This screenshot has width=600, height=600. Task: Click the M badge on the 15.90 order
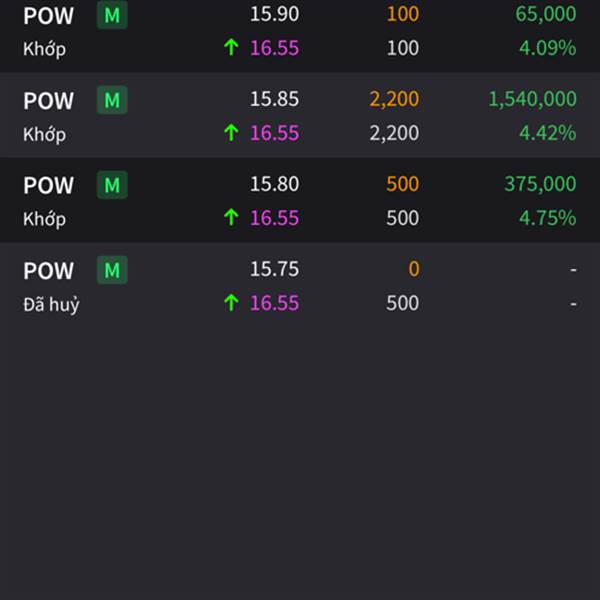(x=112, y=15)
